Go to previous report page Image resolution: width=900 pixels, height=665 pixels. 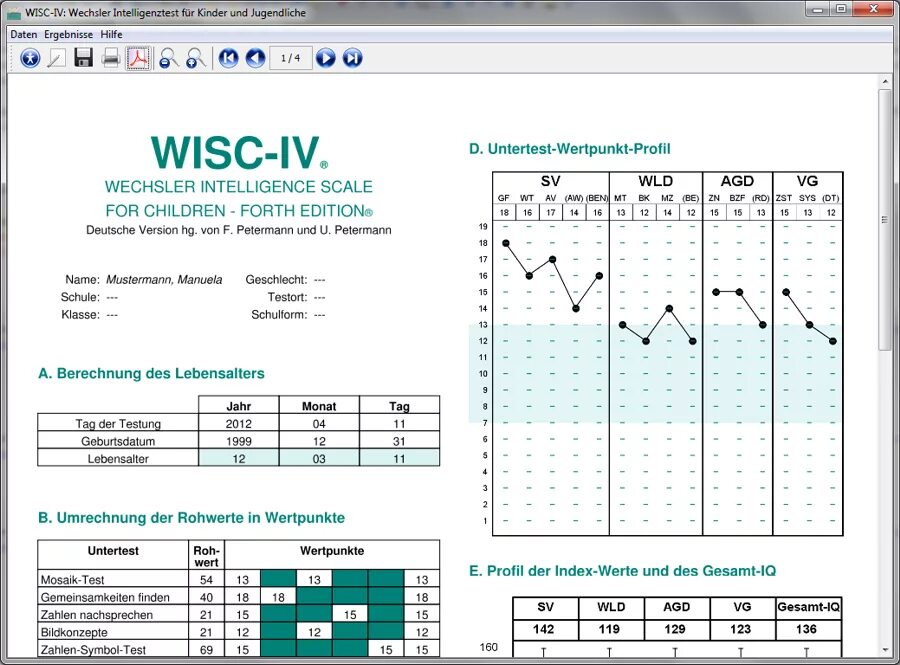point(255,58)
